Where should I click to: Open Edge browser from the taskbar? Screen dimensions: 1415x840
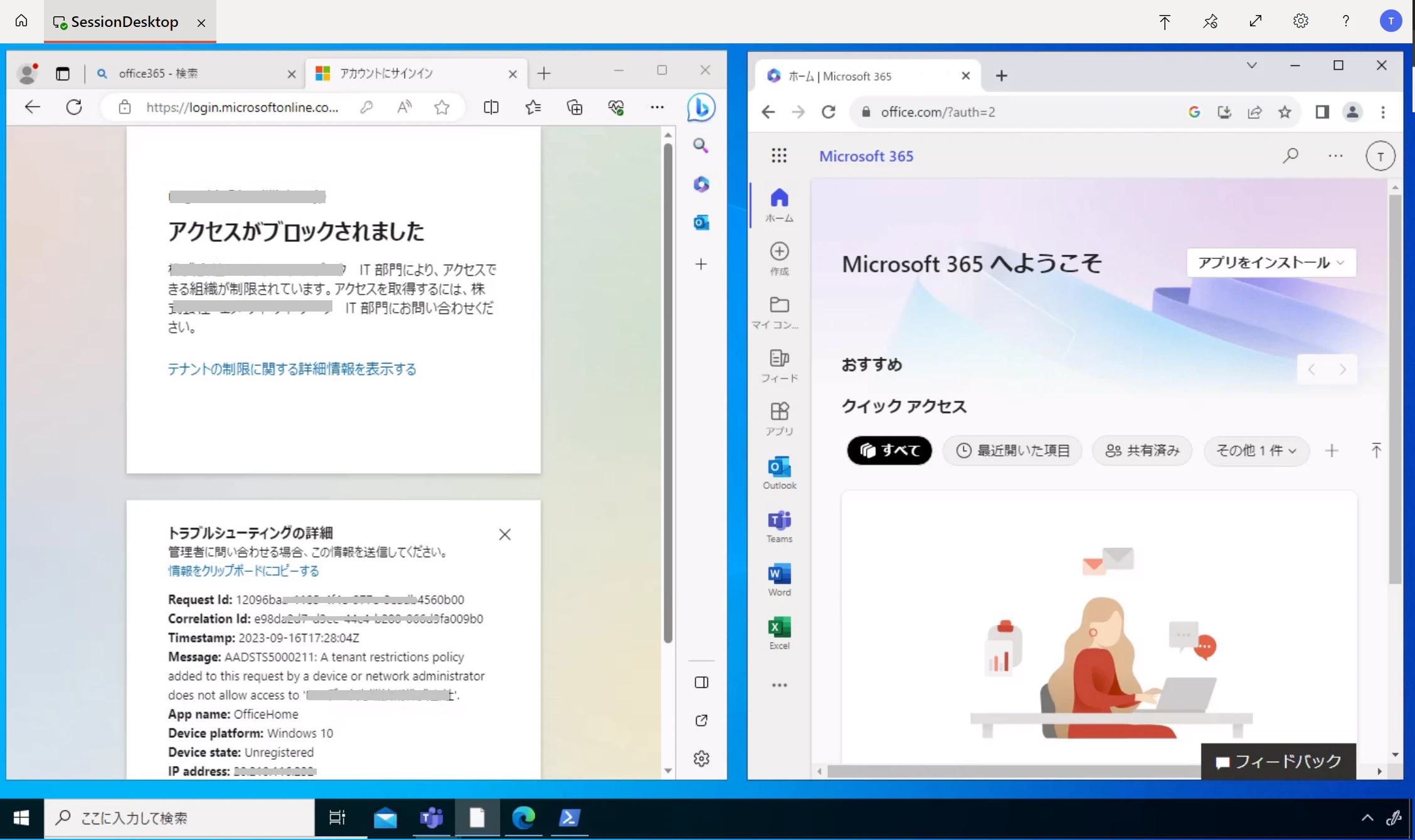pos(523,817)
